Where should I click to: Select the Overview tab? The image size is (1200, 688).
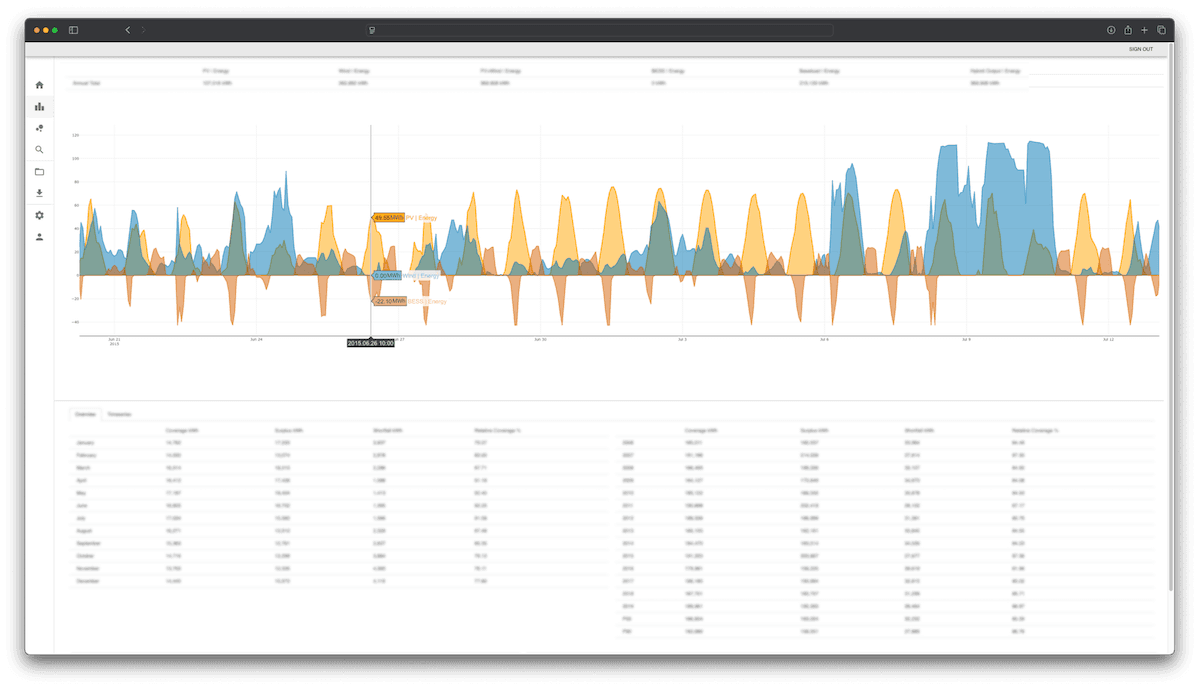coord(86,413)
